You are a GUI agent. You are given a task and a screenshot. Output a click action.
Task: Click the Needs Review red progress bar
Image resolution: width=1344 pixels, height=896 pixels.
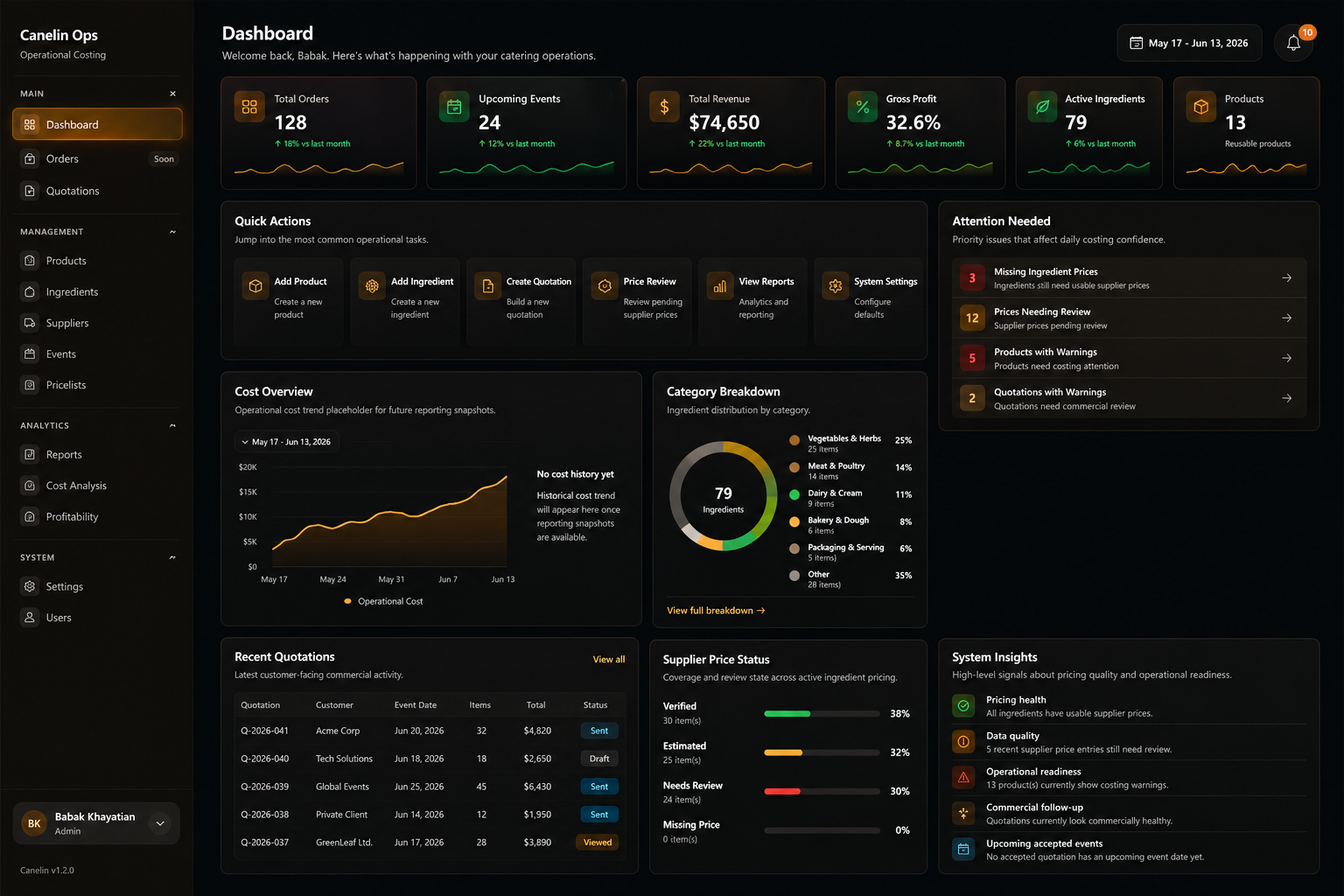pyautogui.click(x=782, y=791)
